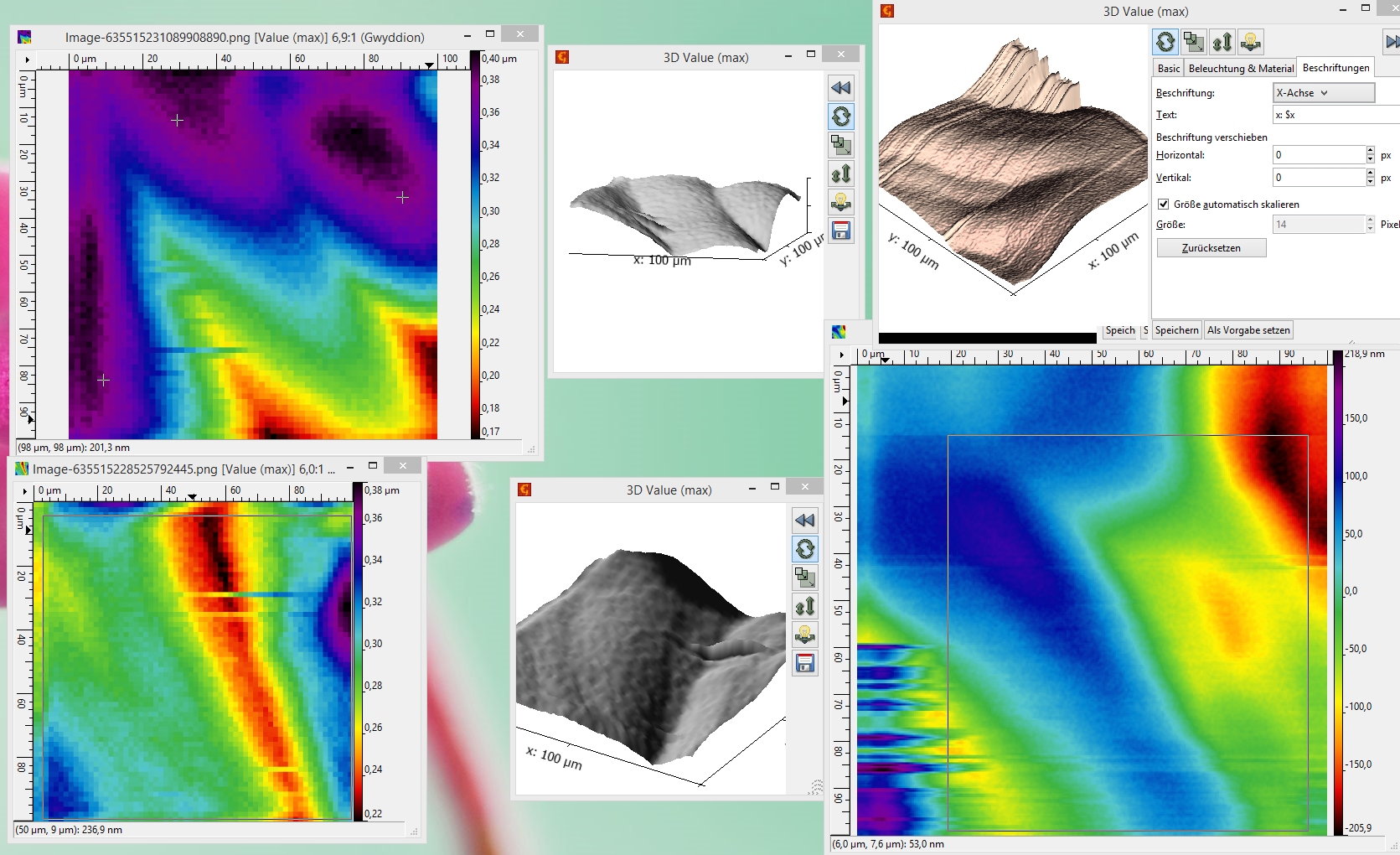The width and height of the screenshot is (1400, 855).
Task: Click save icon in lower grayscale 3D window
Action: point(805,663)
